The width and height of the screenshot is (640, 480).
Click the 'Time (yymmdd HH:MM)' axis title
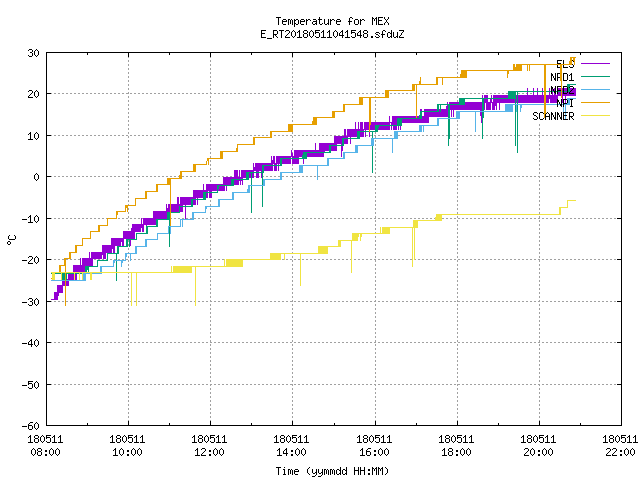pyautogui.click(x=332, y=471)
